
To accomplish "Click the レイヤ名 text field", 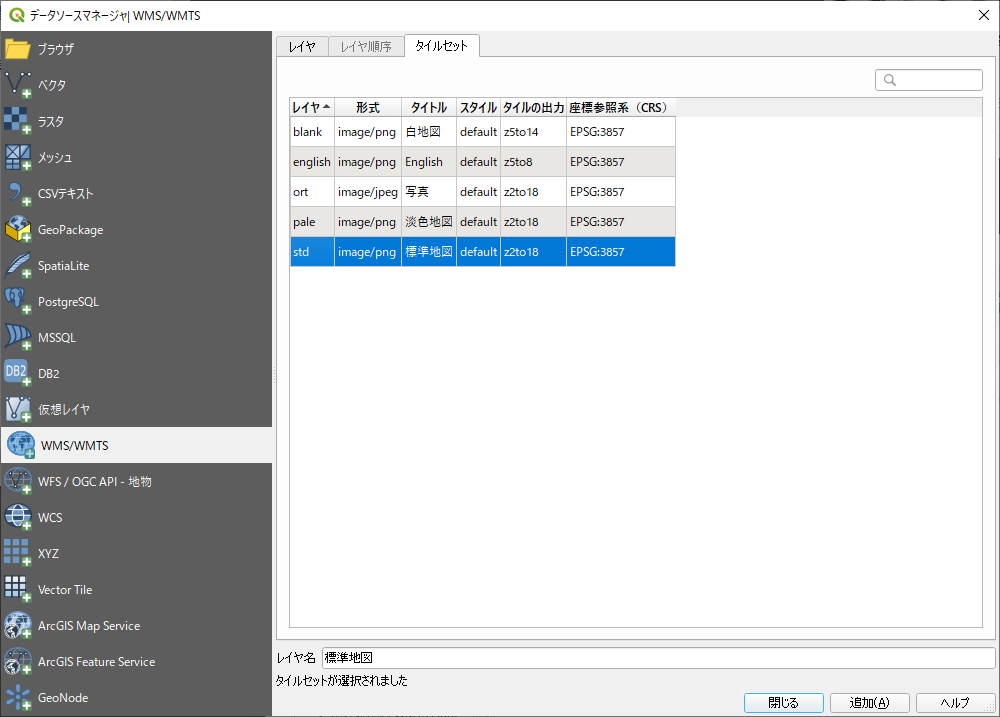I will pos(658,658).
